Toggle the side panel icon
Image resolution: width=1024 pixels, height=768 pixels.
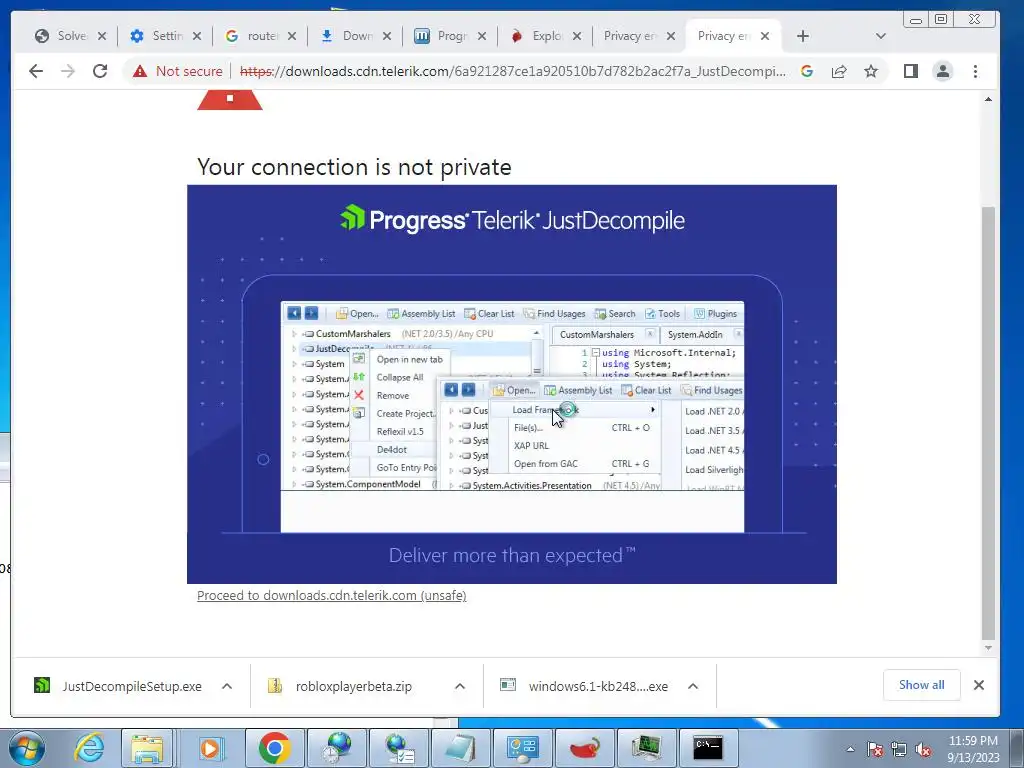coord(910,71)
